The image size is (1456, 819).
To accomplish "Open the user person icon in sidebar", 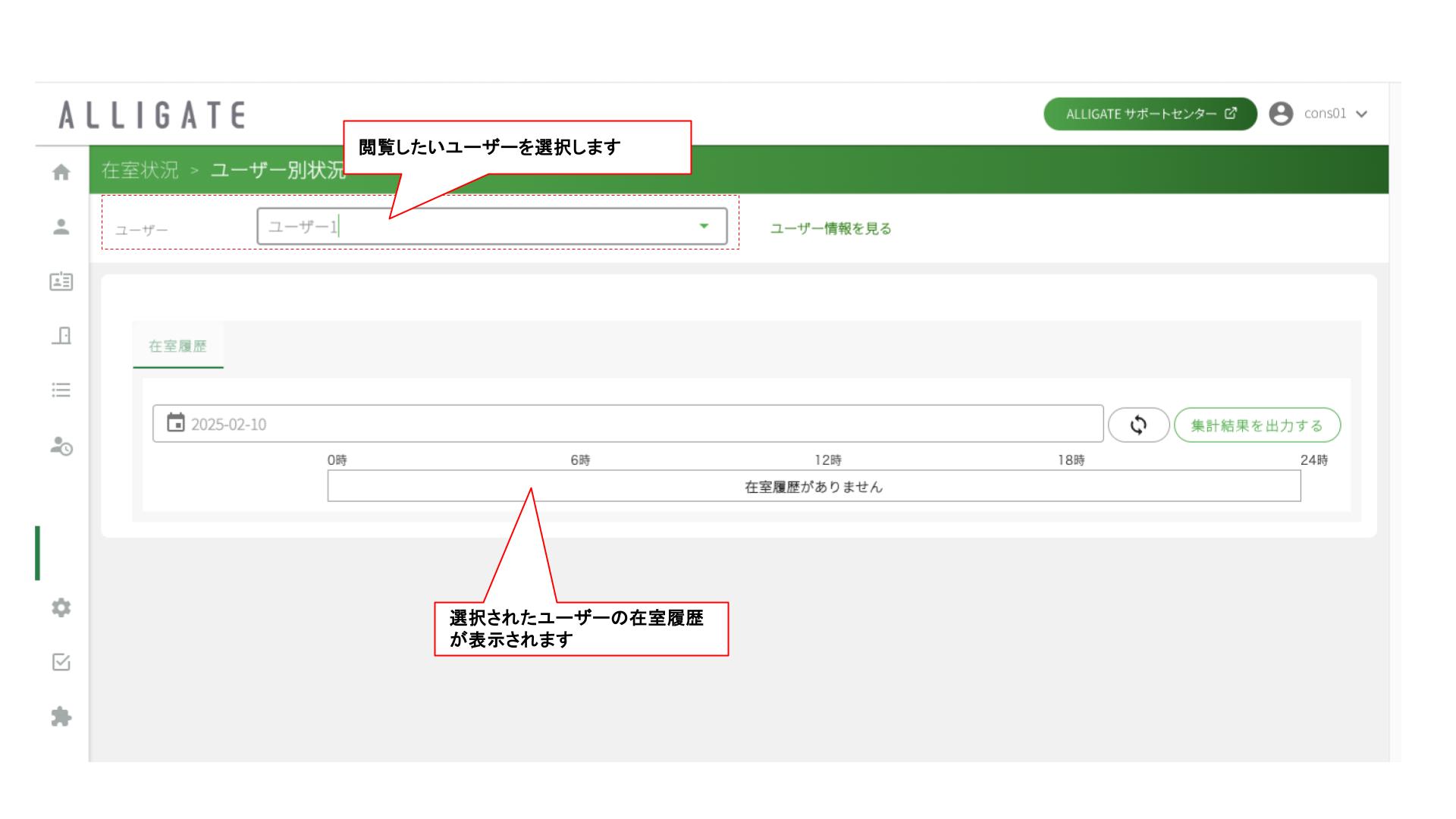I will coord(61,227).
